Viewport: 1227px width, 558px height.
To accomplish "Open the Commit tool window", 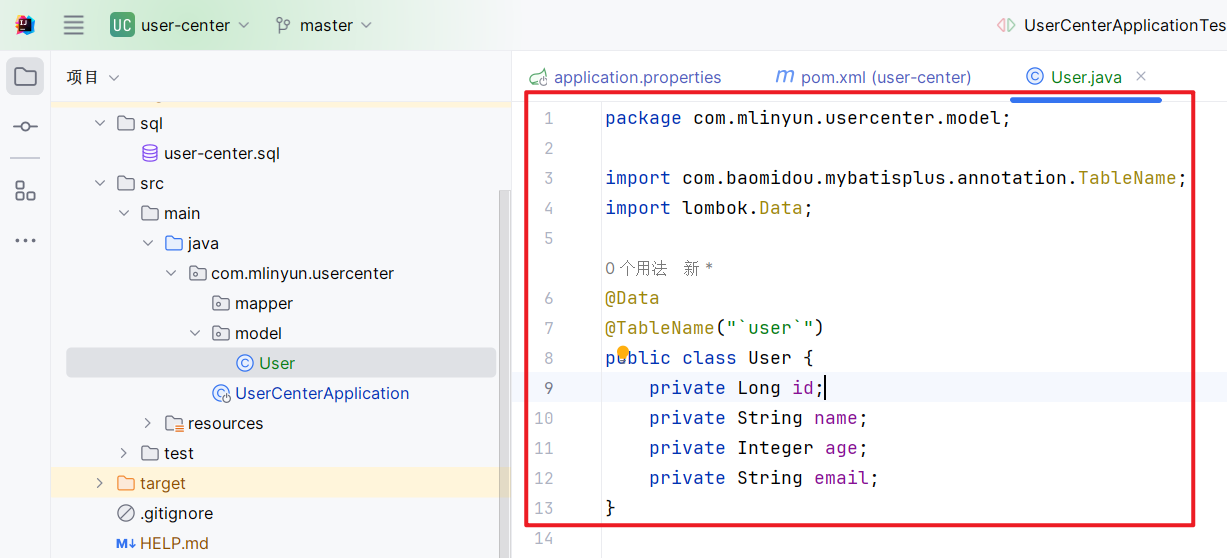I will [x=25, y=127].
